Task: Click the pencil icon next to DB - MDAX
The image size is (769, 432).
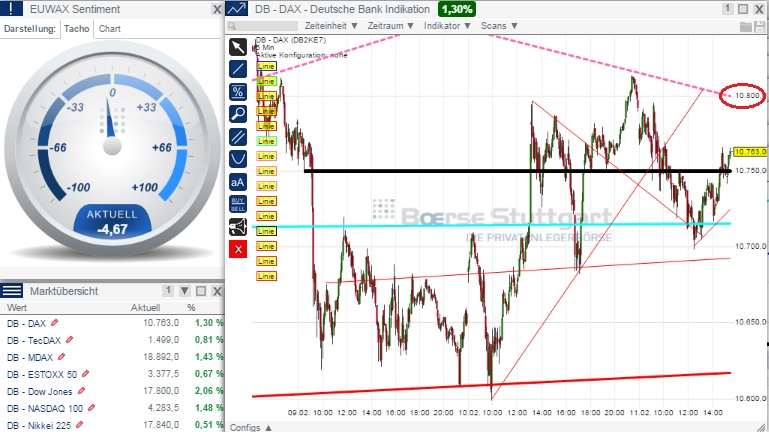Action: click(61, 356)
